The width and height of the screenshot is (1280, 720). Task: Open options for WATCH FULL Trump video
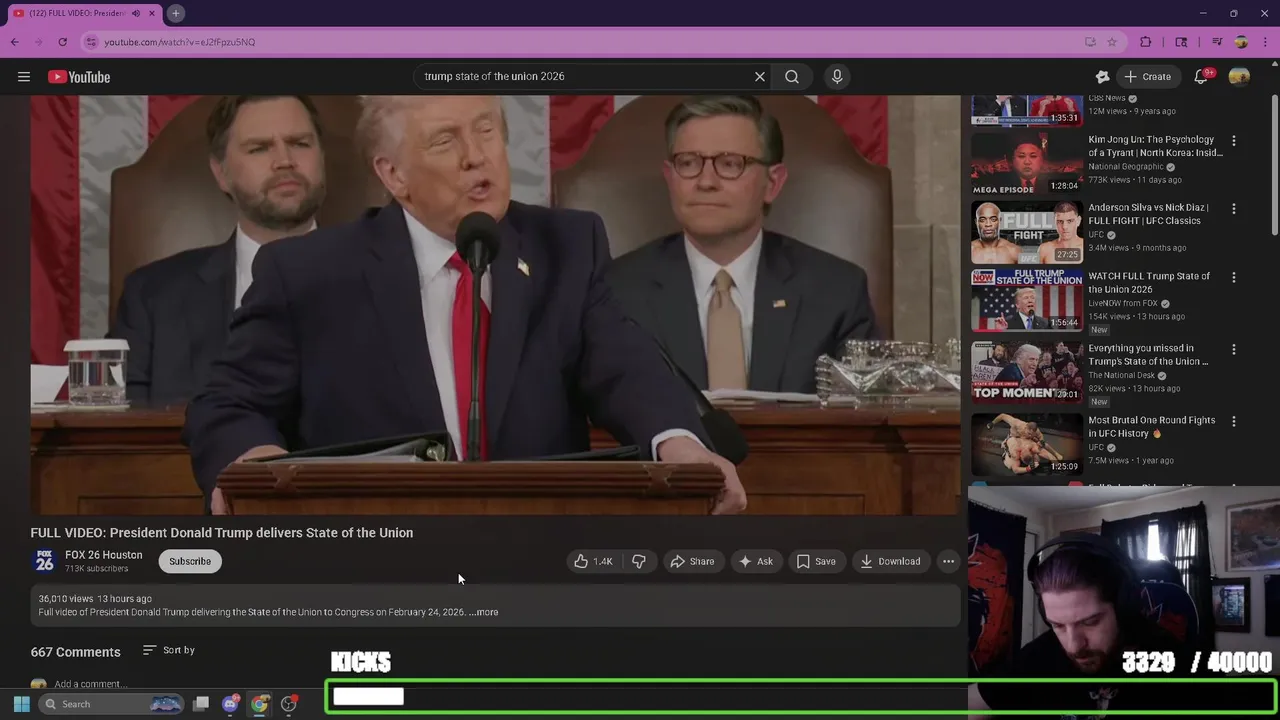(1234, 277)
